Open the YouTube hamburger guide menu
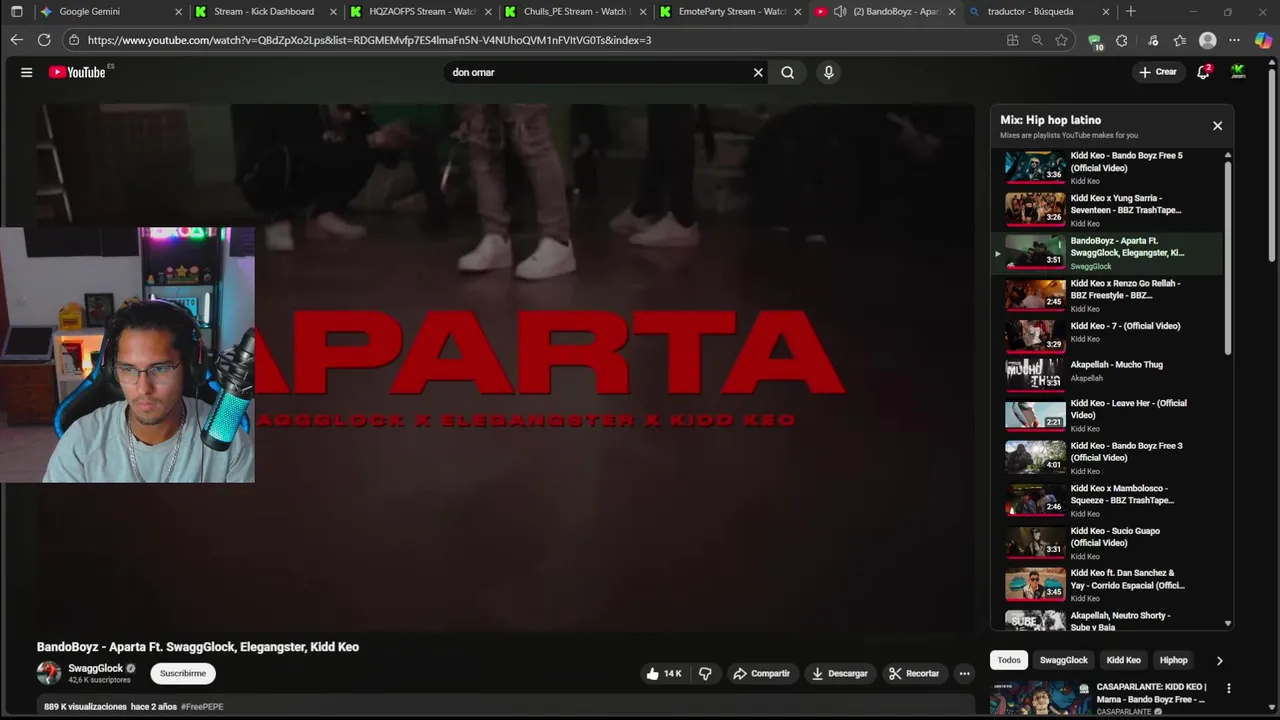This screenshot has width=1280, height=720. point(27,72)
